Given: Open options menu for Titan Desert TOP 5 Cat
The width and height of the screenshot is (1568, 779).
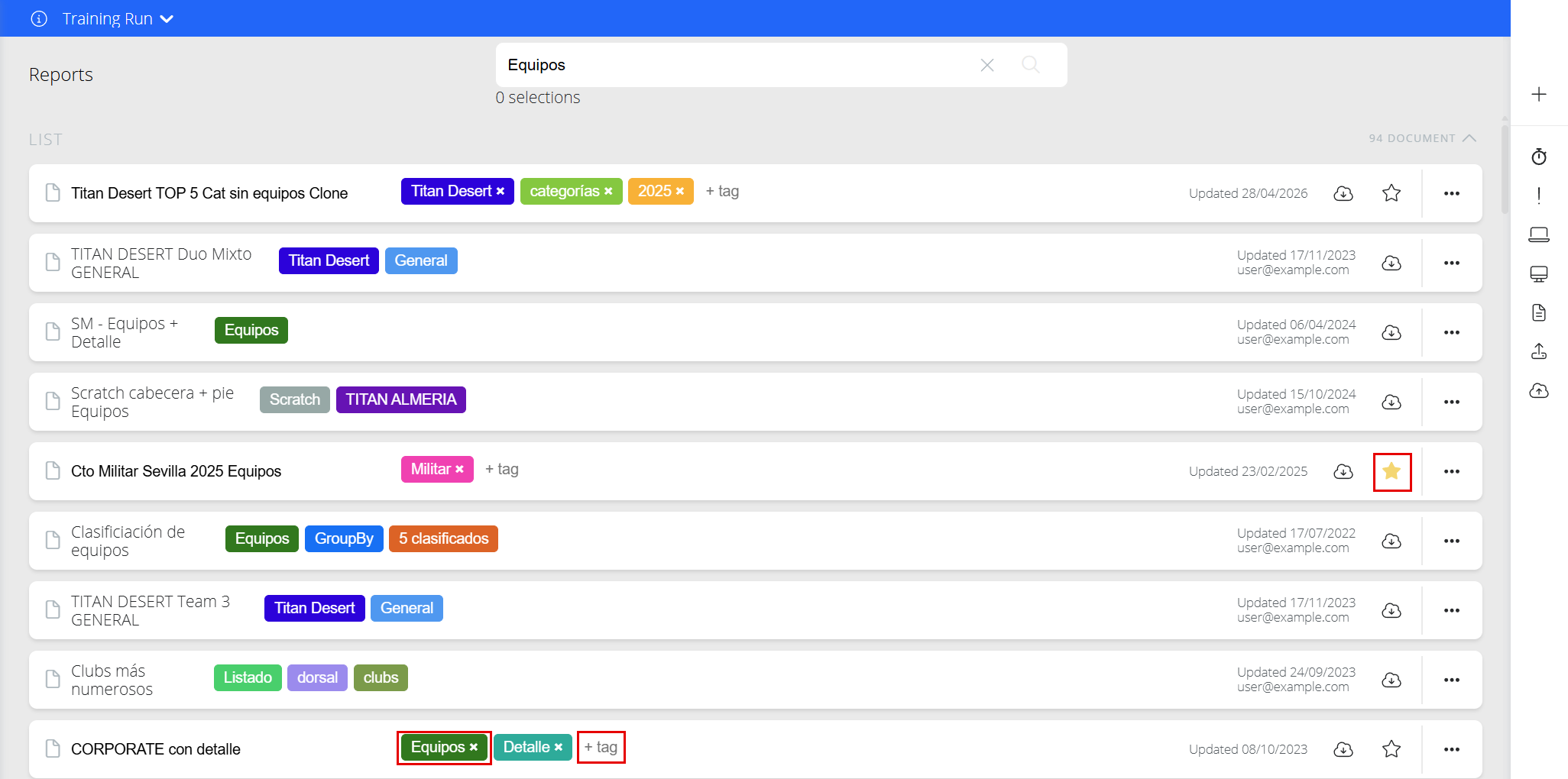Looking at the screenshot, I should tap(1452, 193).
